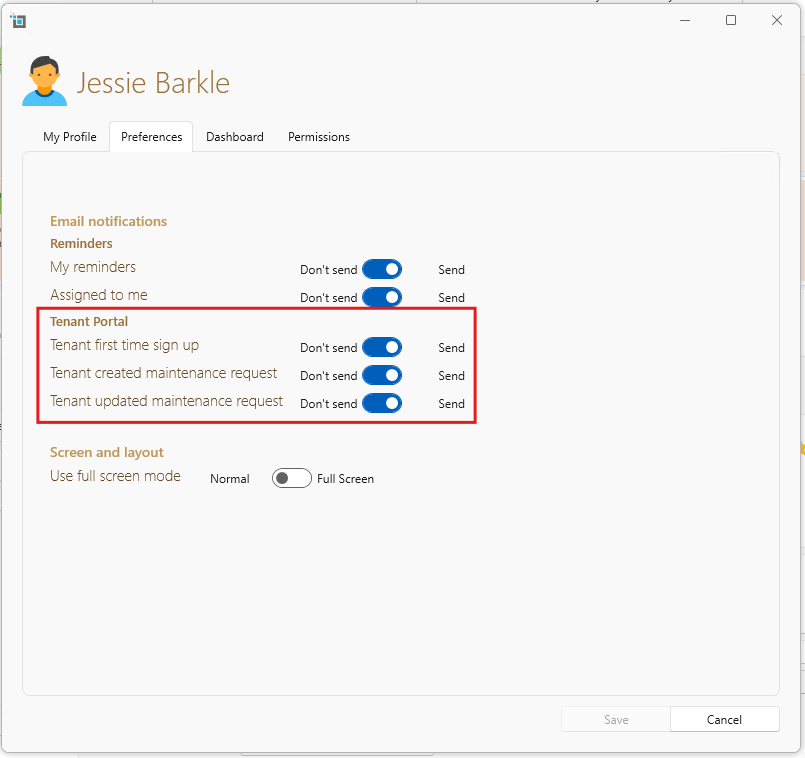The height and width of the screenshot is (758, 805).
Task: Click the 'Assigned to me' label
Action: coord(99,295)
